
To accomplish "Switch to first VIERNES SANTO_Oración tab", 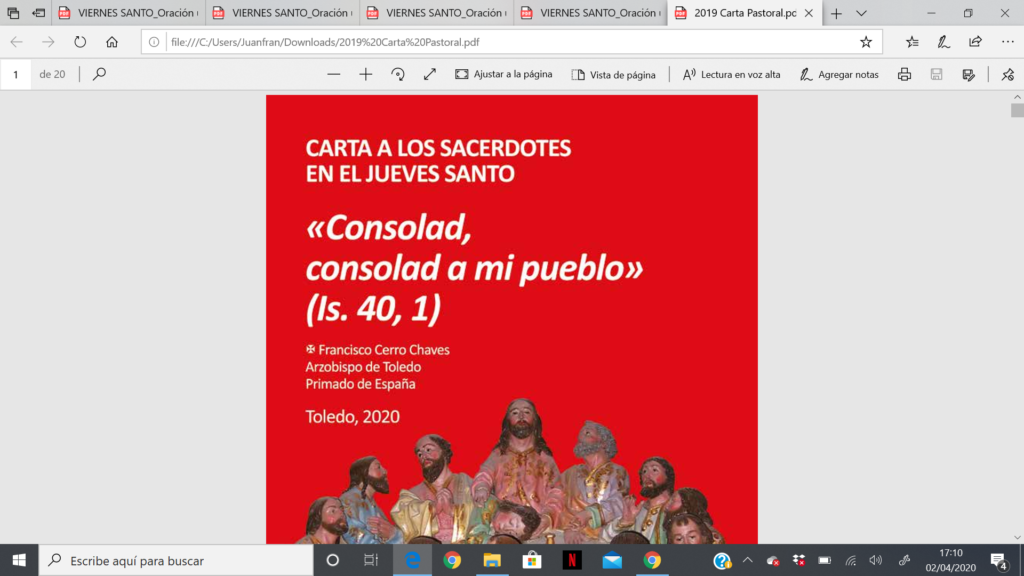I will pos(129,13).
